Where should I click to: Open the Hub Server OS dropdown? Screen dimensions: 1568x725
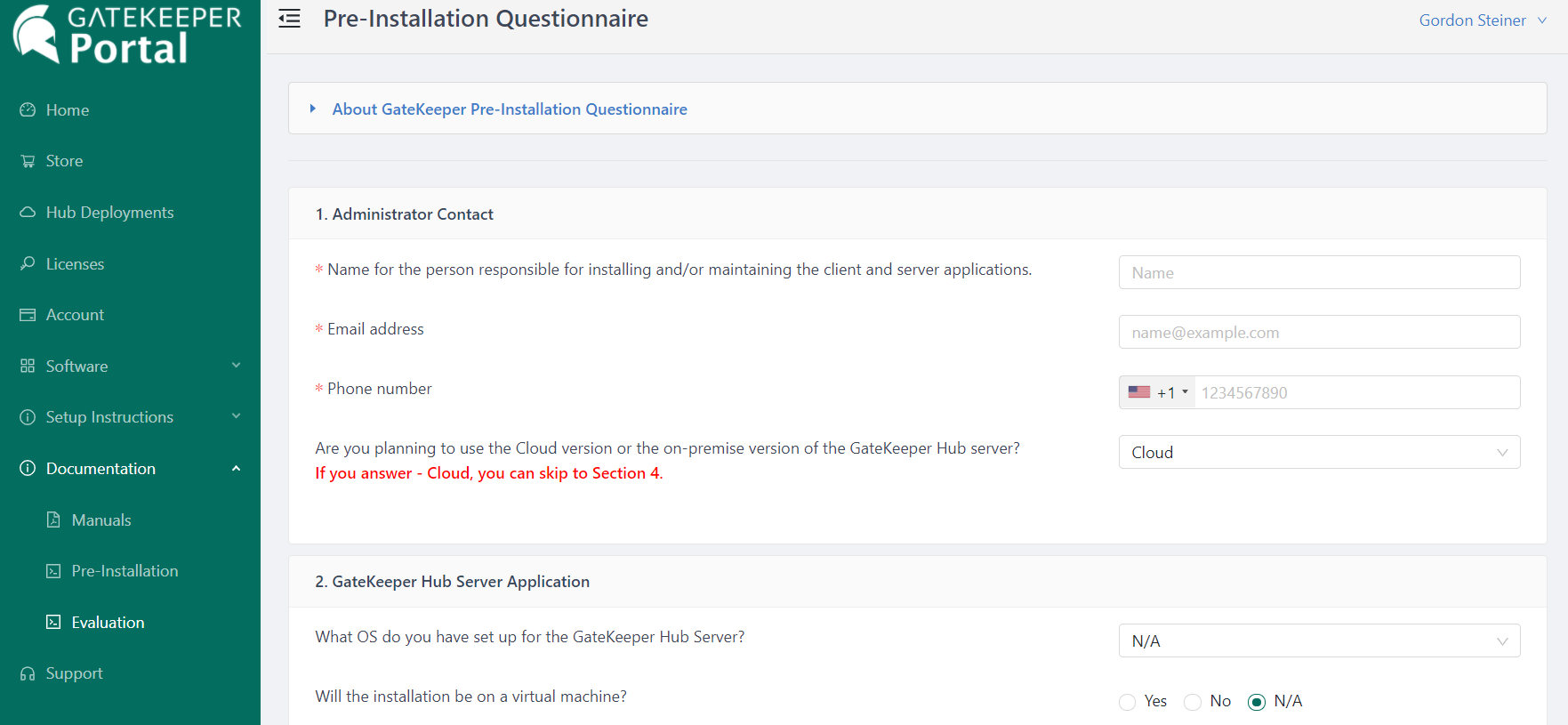(x=1319, y=640)
